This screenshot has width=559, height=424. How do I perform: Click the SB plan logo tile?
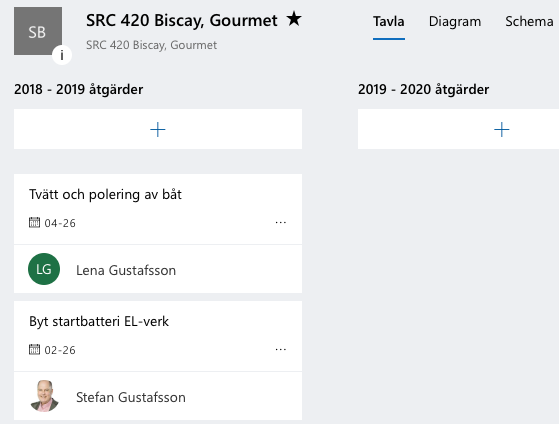click(38, 31)
